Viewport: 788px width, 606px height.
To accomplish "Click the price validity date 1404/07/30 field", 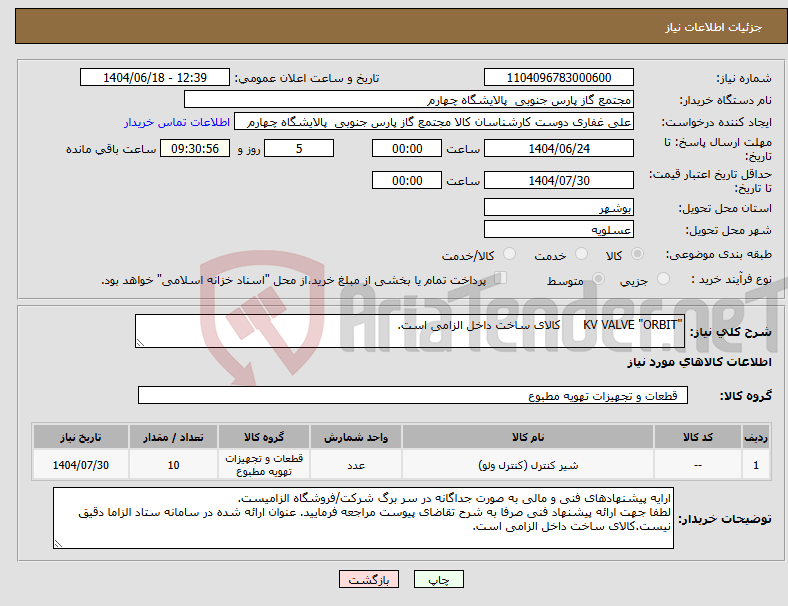I will pos(559,180).
